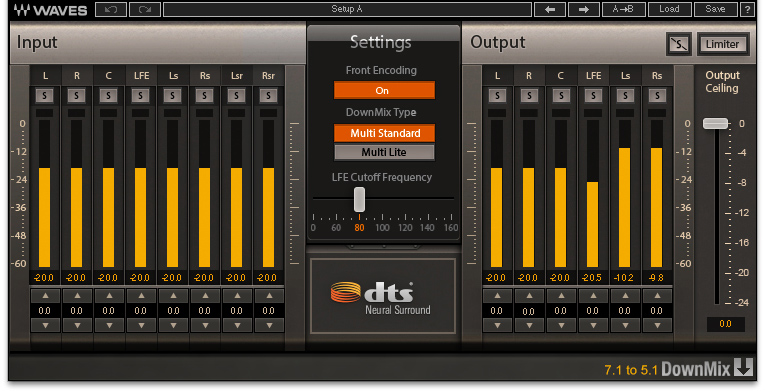
Task: Solo the input R channel
Action: click(x=77, y=96)
